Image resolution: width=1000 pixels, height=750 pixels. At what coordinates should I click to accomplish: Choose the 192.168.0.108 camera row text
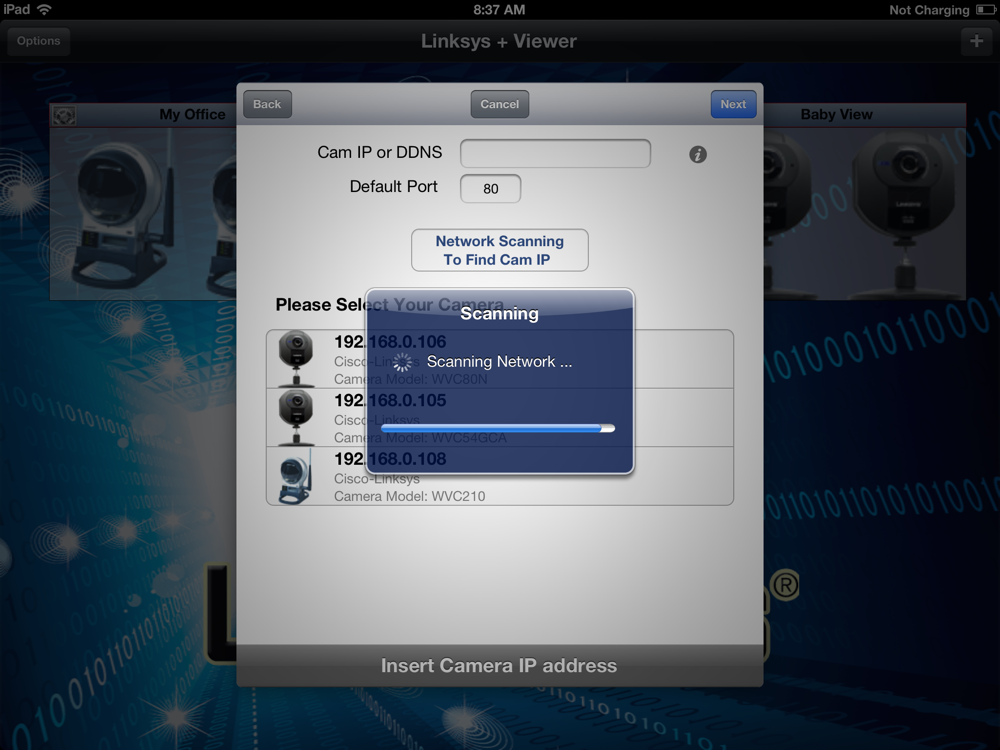click(x=390, y=459)
